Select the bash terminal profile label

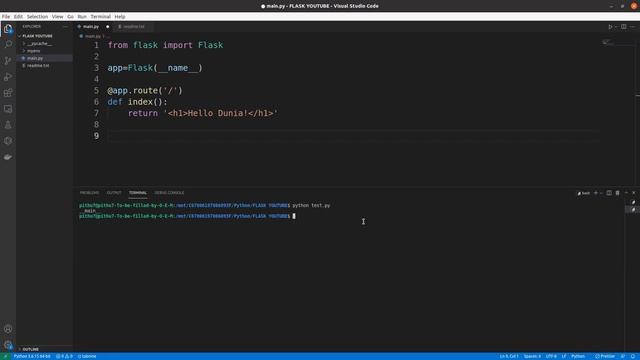pyautogui.click(x=583, y=193)
